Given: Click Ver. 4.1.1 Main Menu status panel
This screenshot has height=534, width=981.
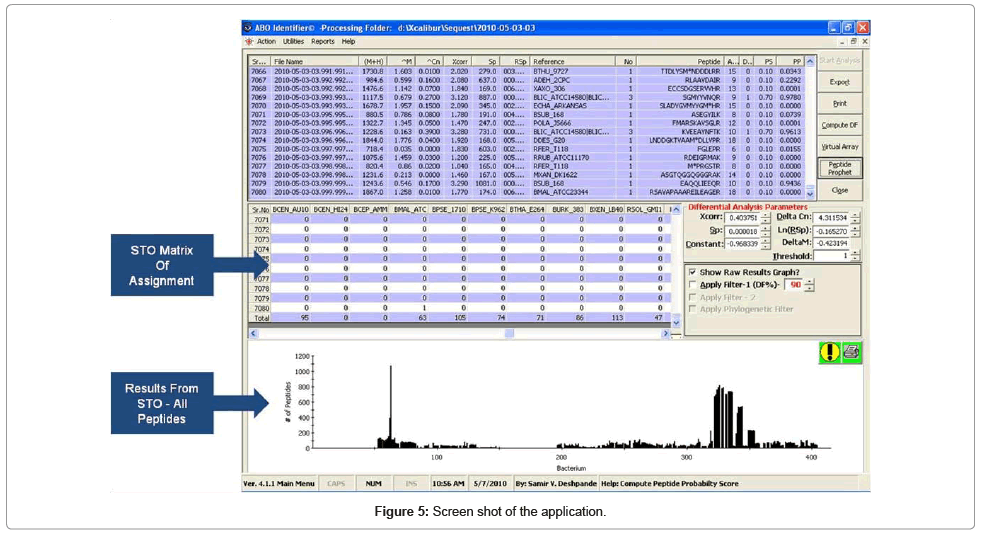Looking at the screenshot, I should tap(279, 484).
